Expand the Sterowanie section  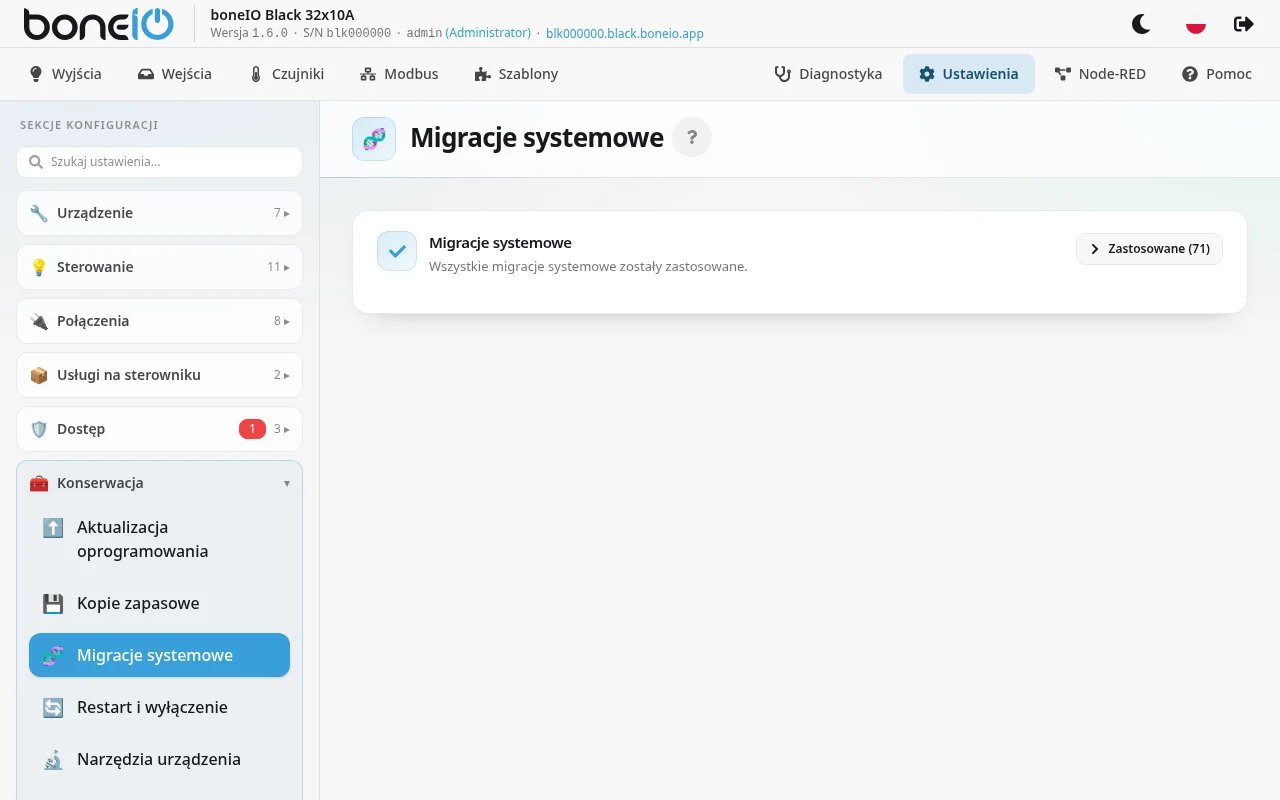pyautogui.click(x=159, y=267)
